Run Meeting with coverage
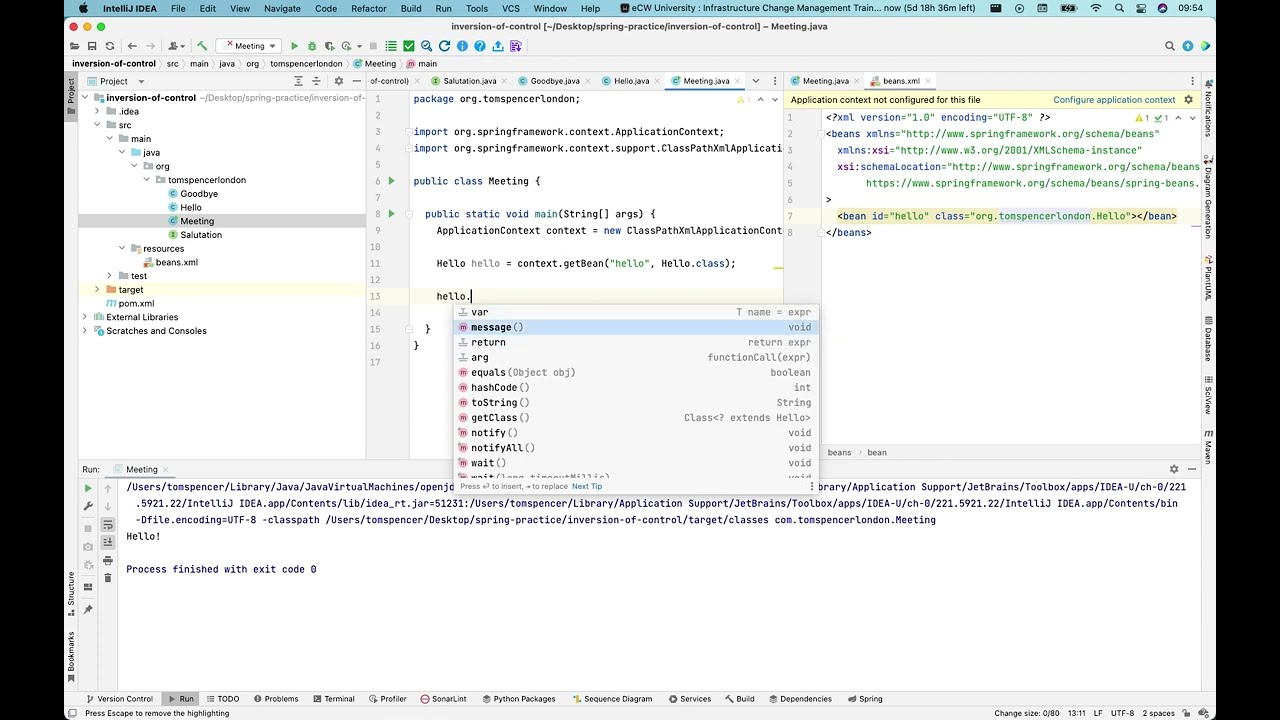 [330, 46]
